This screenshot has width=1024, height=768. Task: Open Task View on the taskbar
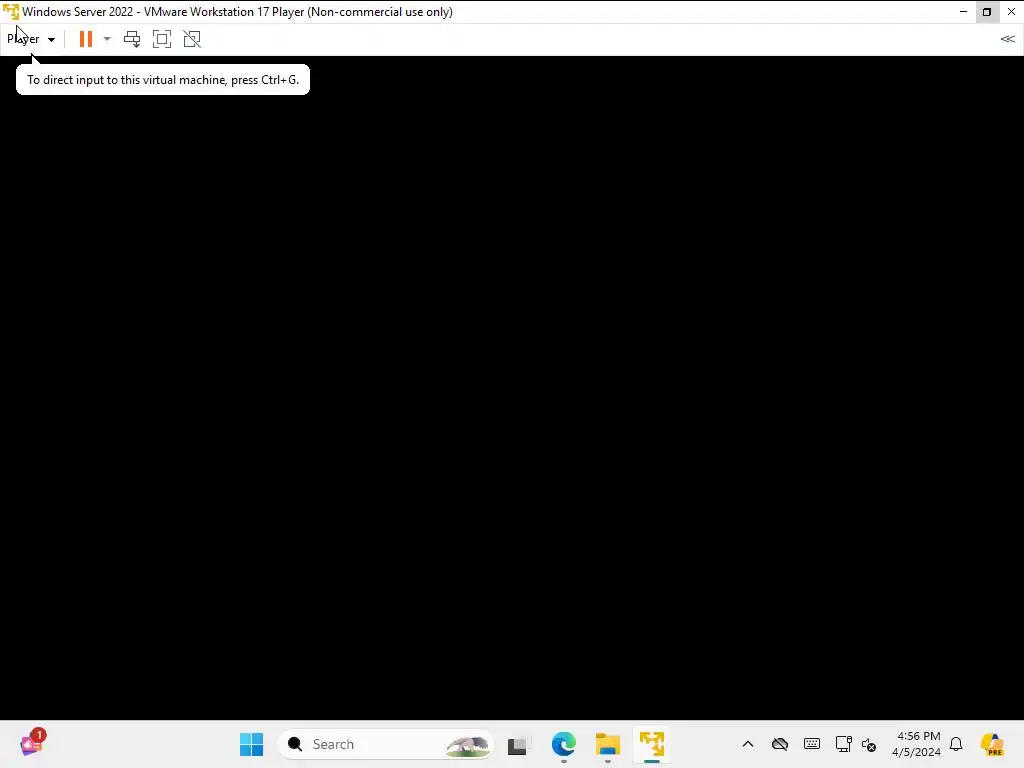(x=517, y=744)
